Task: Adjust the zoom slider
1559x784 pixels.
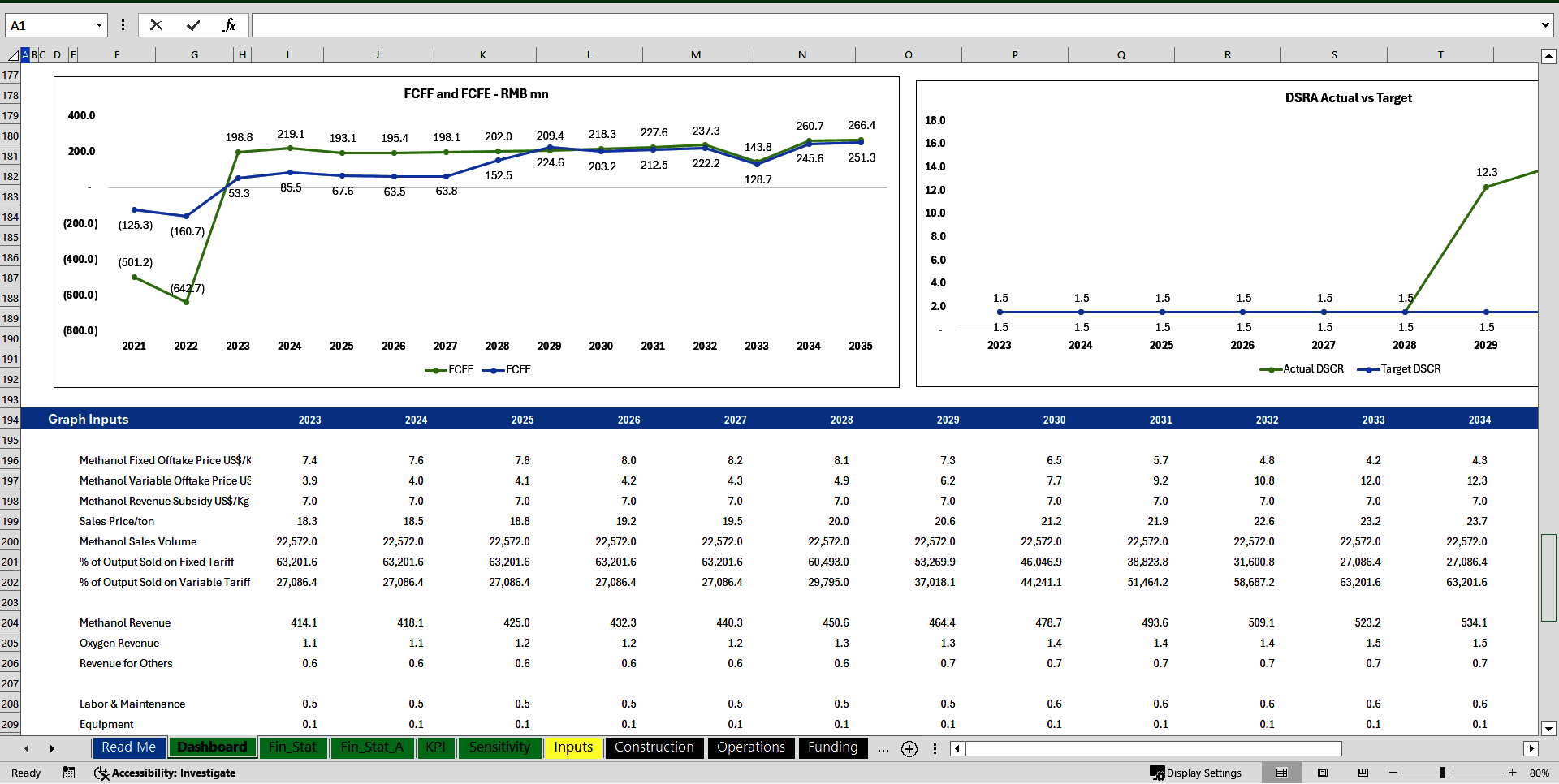Action: point(1445,773)
